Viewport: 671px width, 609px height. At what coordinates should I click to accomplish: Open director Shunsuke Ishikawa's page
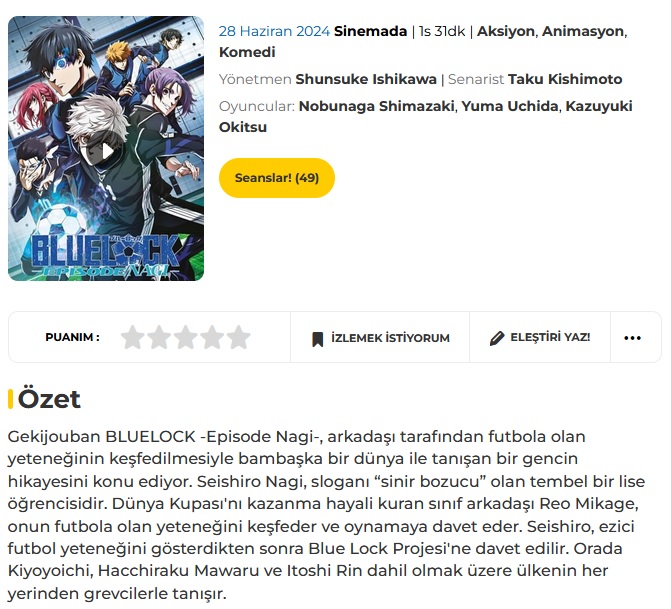366,79
